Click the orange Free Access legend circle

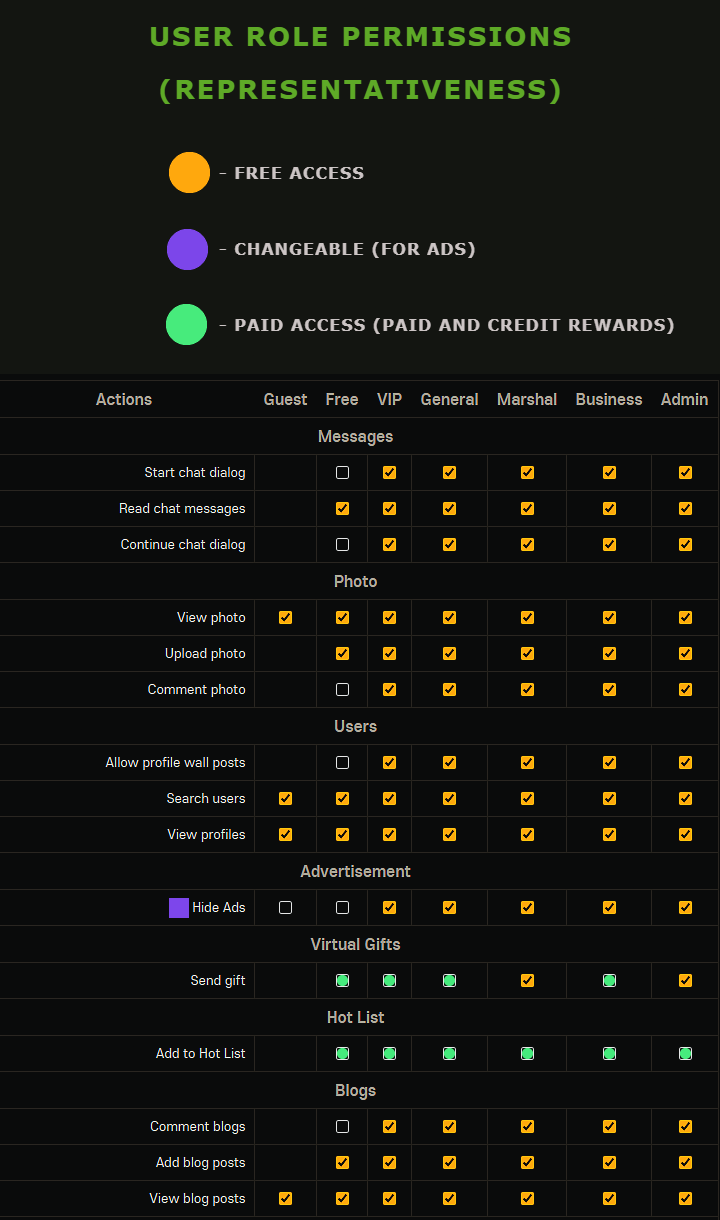coord(189,173)
